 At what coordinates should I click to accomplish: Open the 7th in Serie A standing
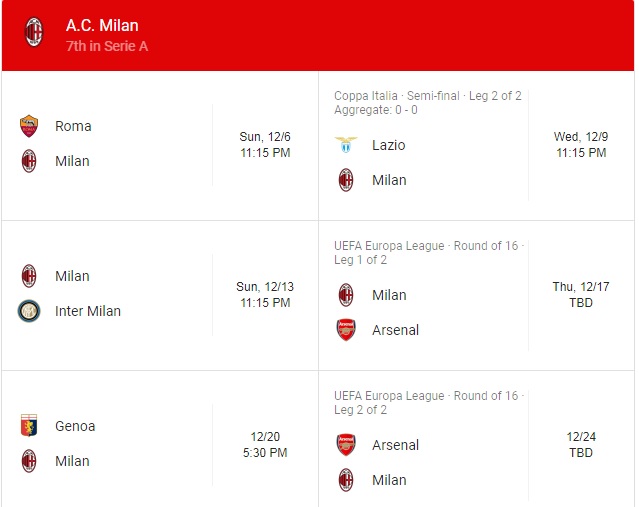pyautogui.click(x=107, y=46)
